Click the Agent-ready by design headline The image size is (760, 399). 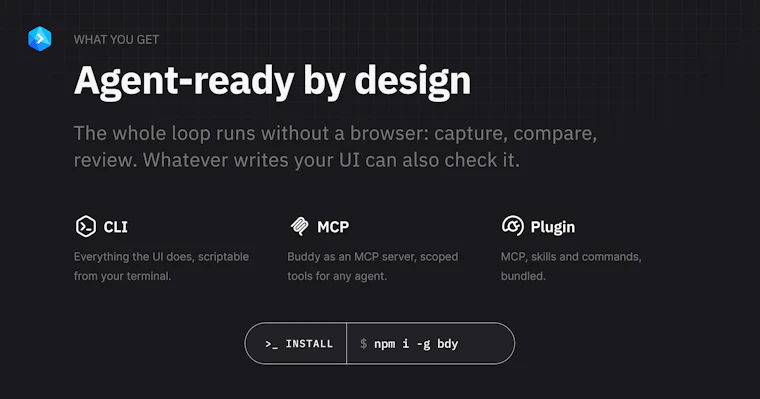pyautogui.click(x=272, y=81)
